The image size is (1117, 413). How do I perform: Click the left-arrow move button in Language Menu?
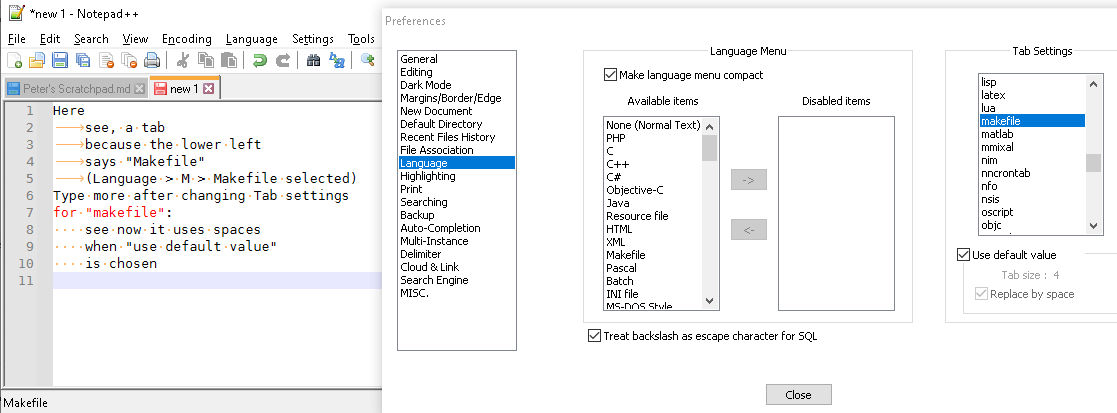[749, 230]
